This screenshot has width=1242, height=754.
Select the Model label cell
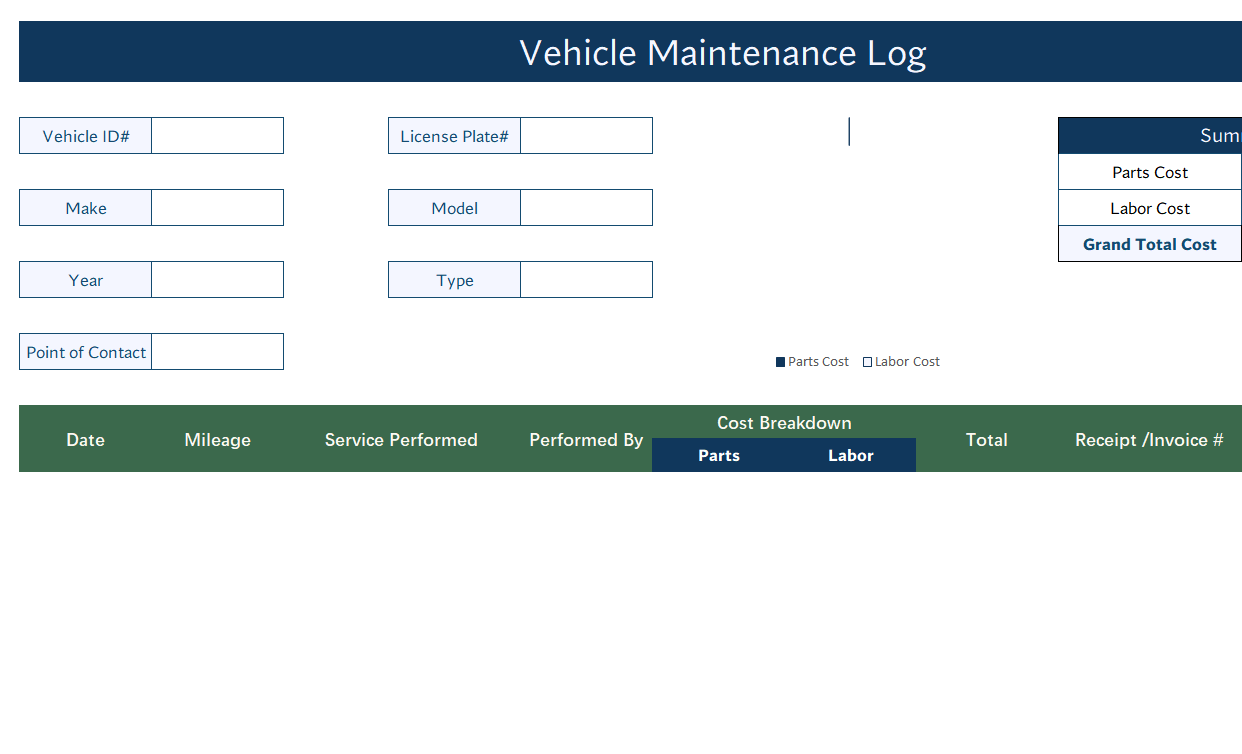pyautogui.click(x=455, y=208)
